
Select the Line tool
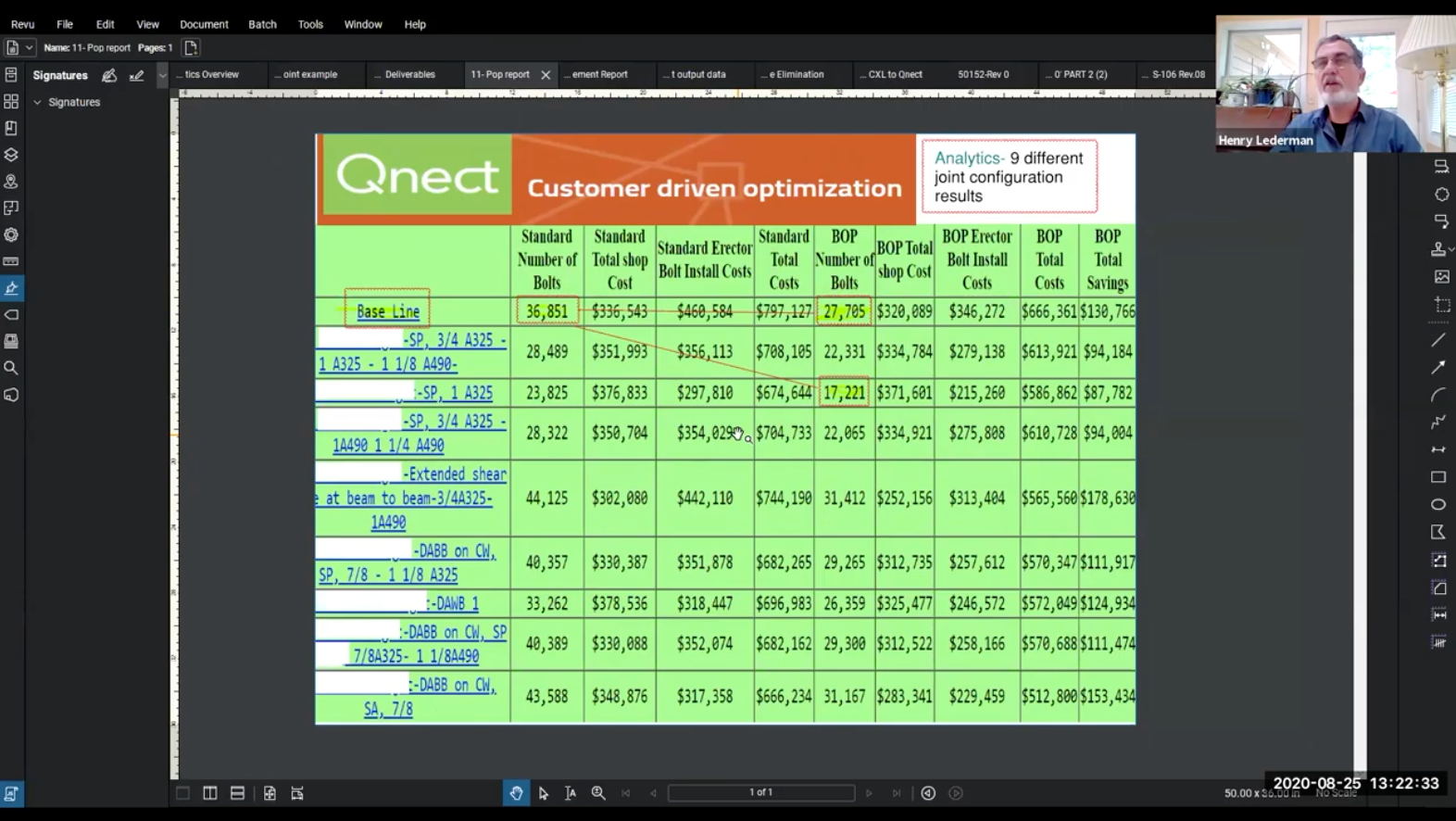[1438, 340]
